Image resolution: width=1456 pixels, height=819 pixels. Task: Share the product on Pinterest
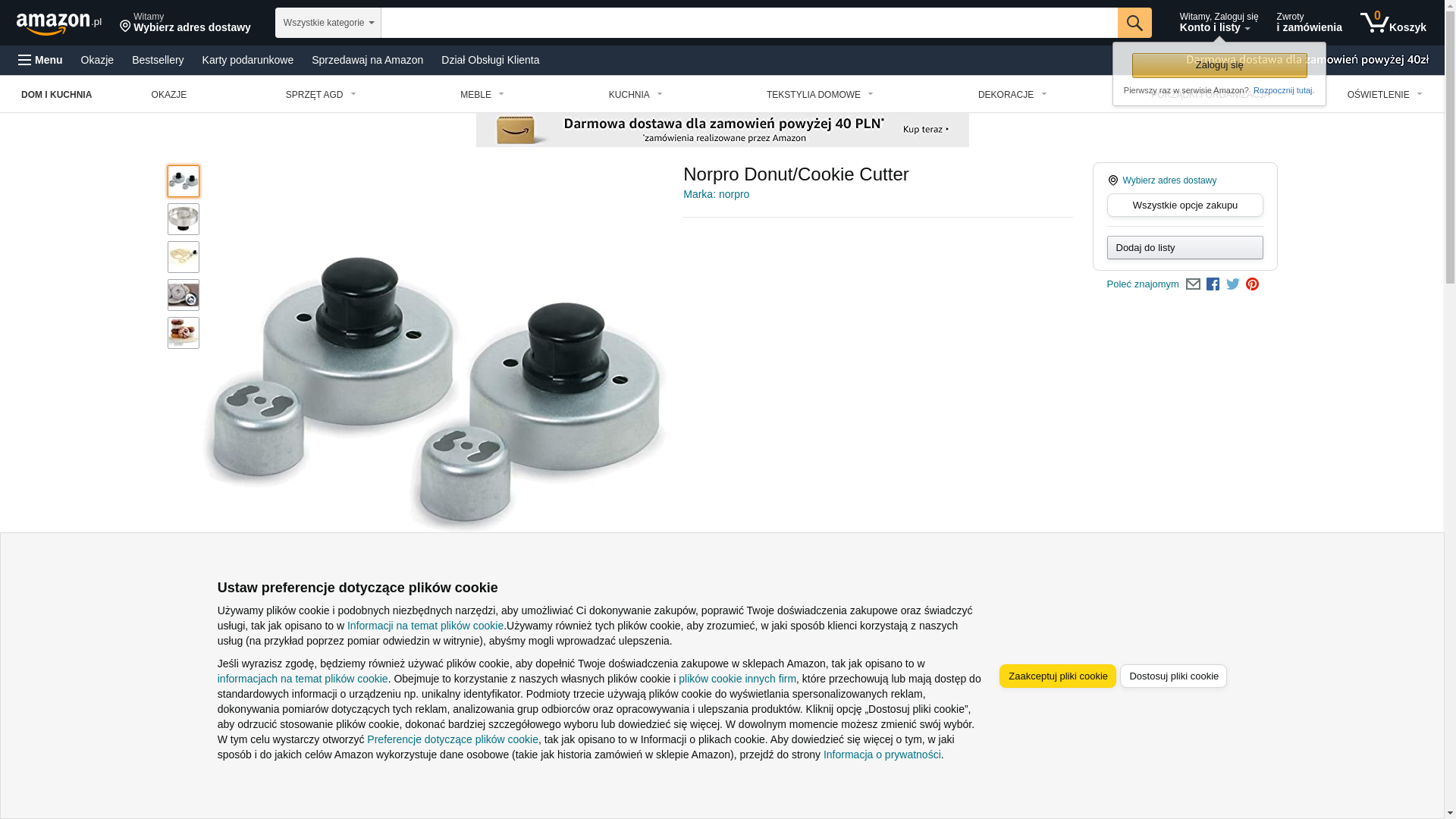click(x=1252, y=284)
